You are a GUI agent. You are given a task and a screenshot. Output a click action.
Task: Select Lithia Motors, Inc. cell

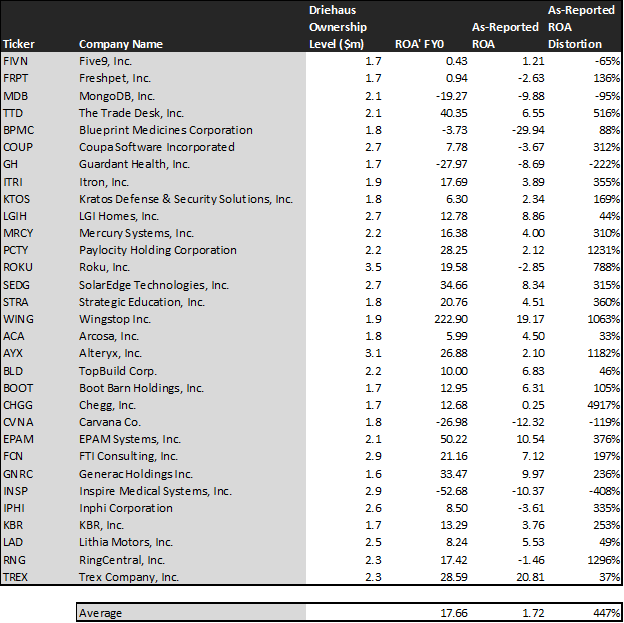(126, 542)
